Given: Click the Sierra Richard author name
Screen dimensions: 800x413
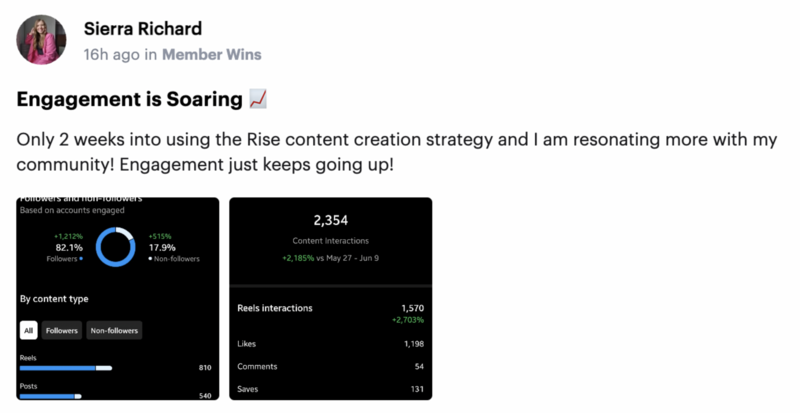Looking at the screenshot, I should click(143, 29).
